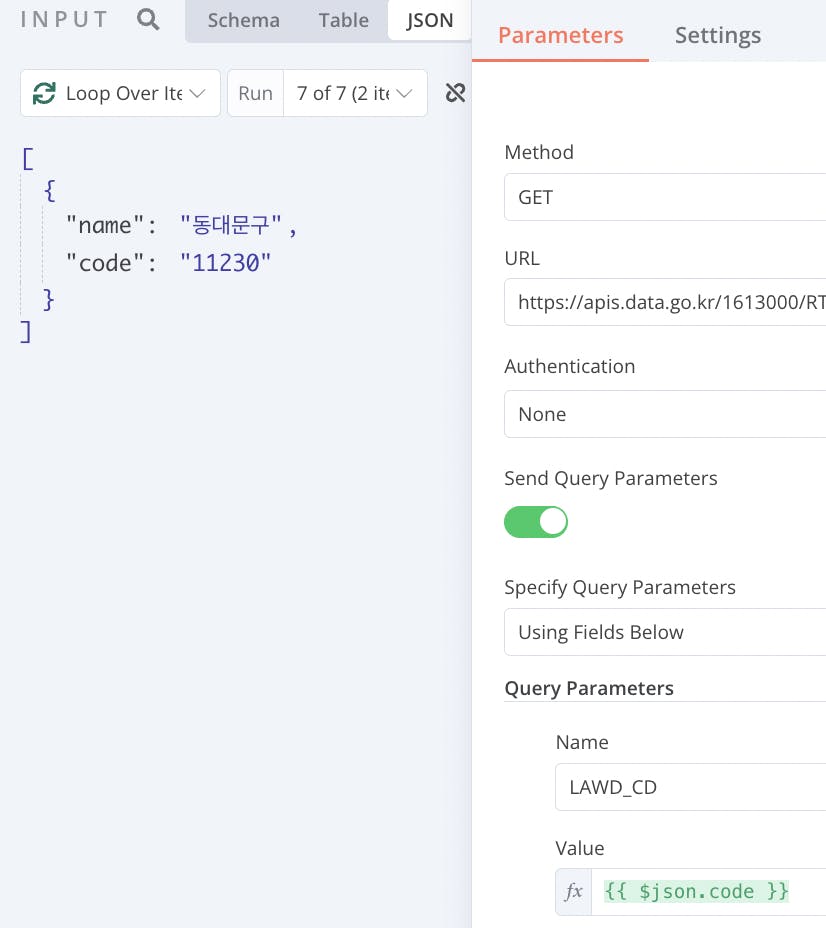Toggle off Send Query Parameters
This screenshot has width=826, height=928.
point(536,522)
